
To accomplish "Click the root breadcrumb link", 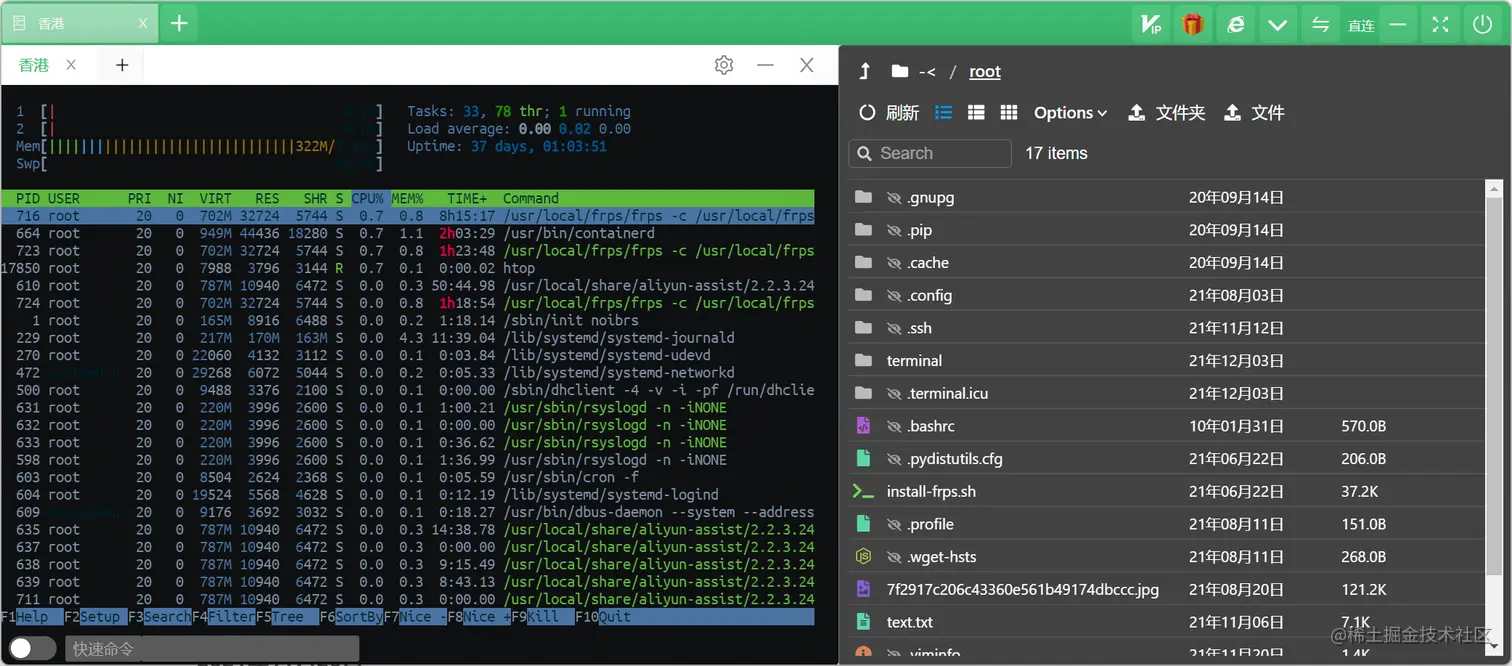I will tap(985, 72).
